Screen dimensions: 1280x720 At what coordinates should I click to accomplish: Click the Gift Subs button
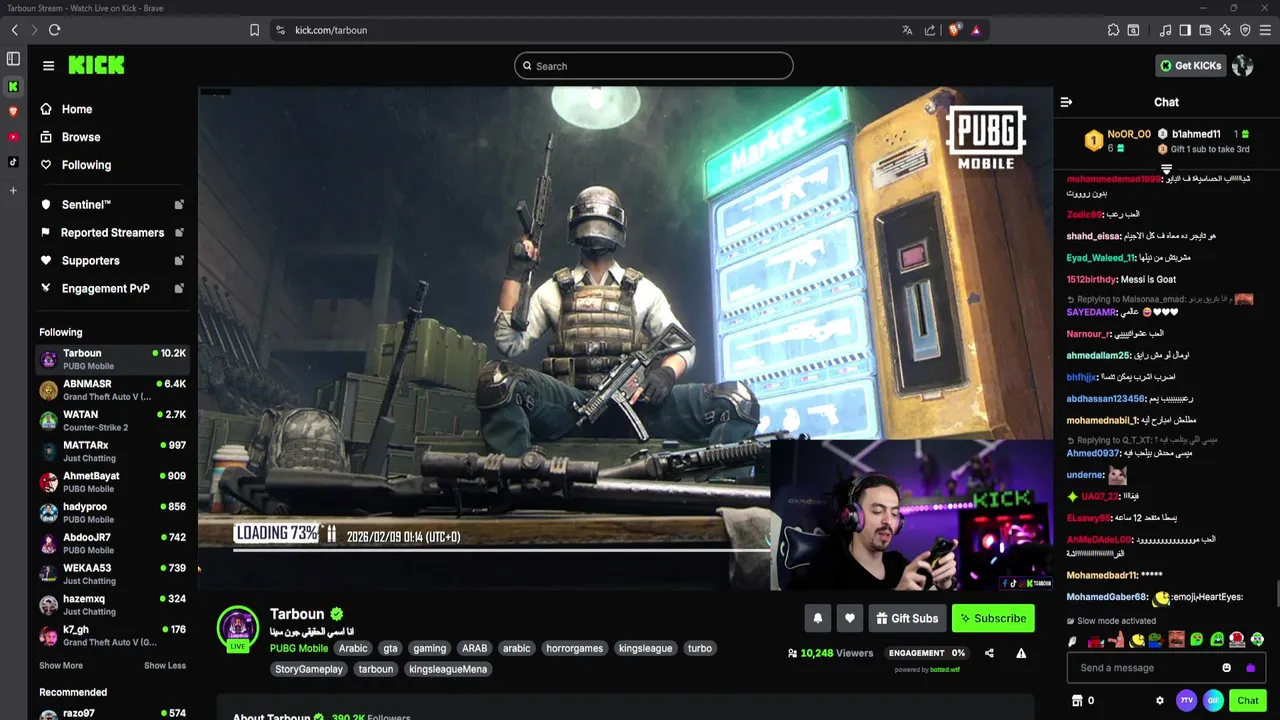(907, 618)
